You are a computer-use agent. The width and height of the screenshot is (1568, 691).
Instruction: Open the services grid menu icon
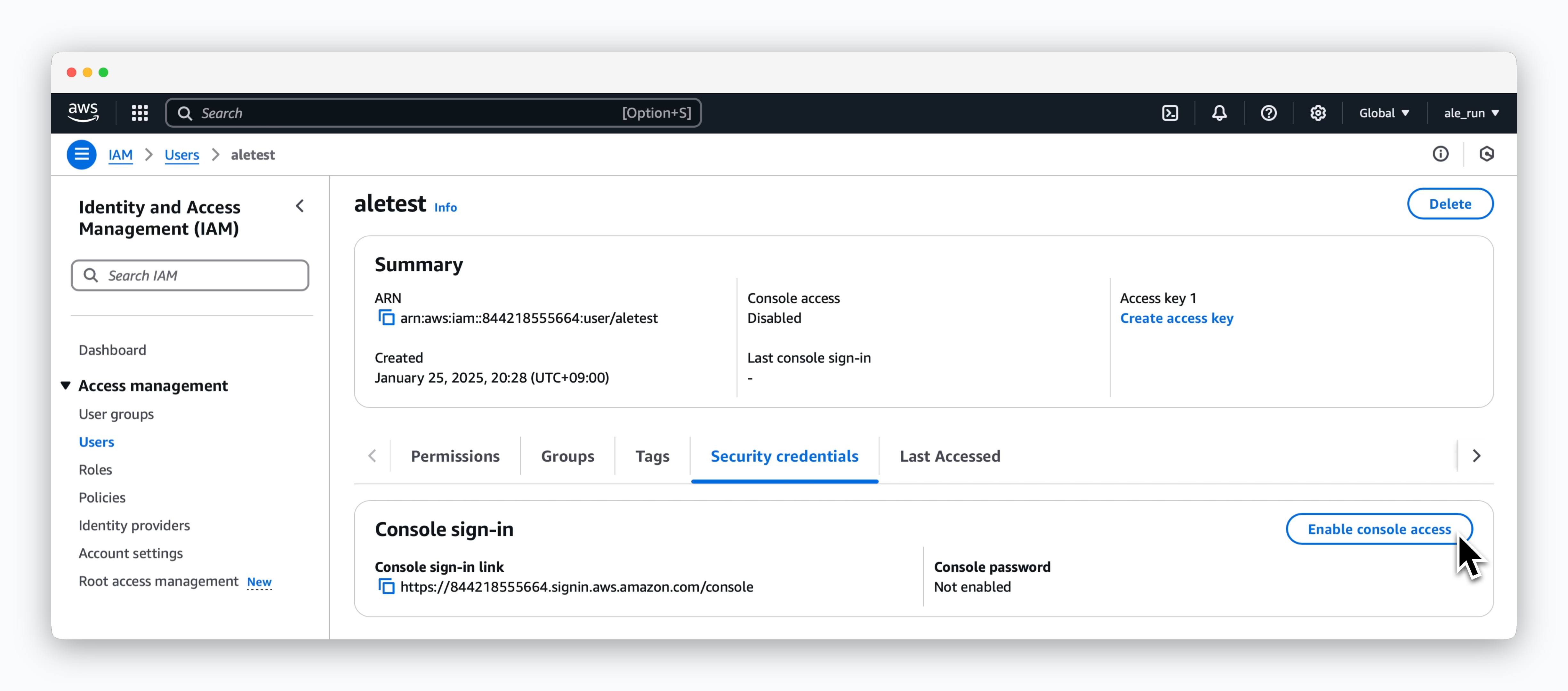[x=140, y=113]
